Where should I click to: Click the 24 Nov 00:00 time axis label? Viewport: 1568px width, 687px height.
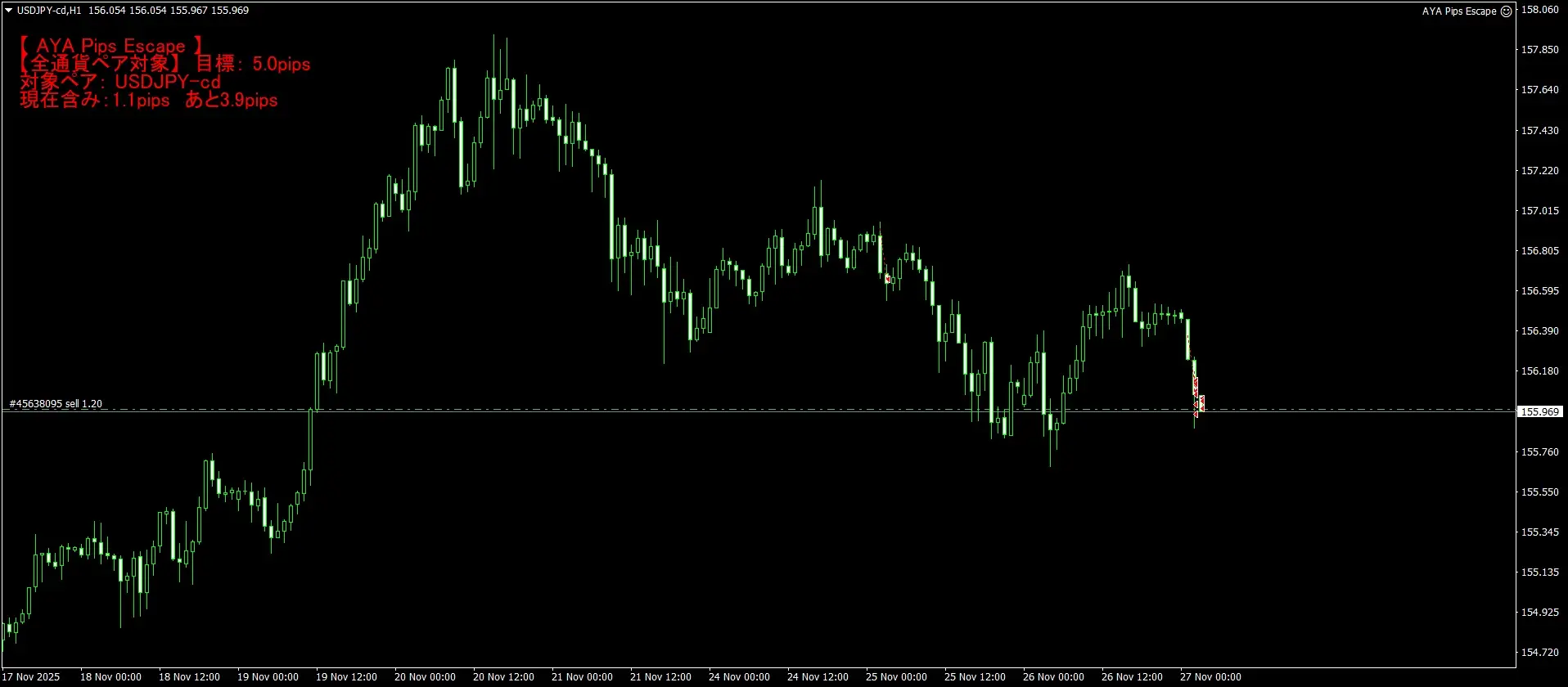[x=739, y=677]
